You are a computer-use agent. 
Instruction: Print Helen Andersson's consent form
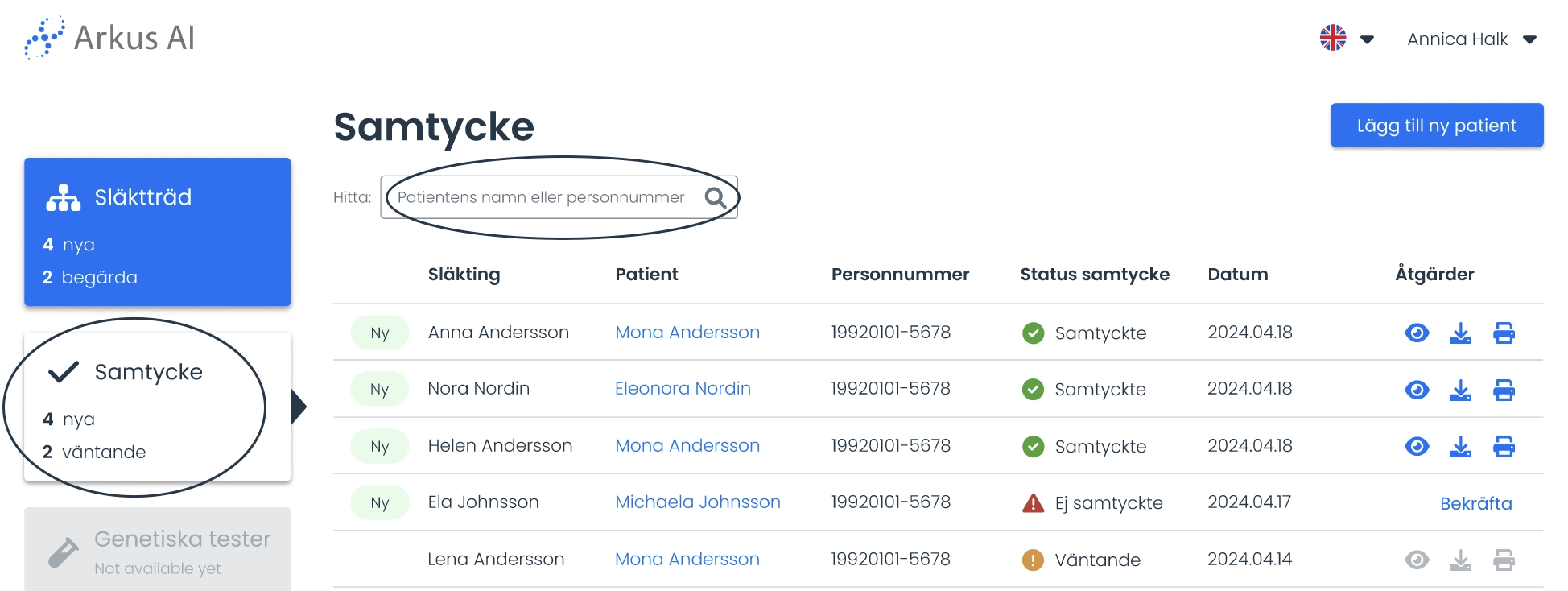tap(1504, 446)
